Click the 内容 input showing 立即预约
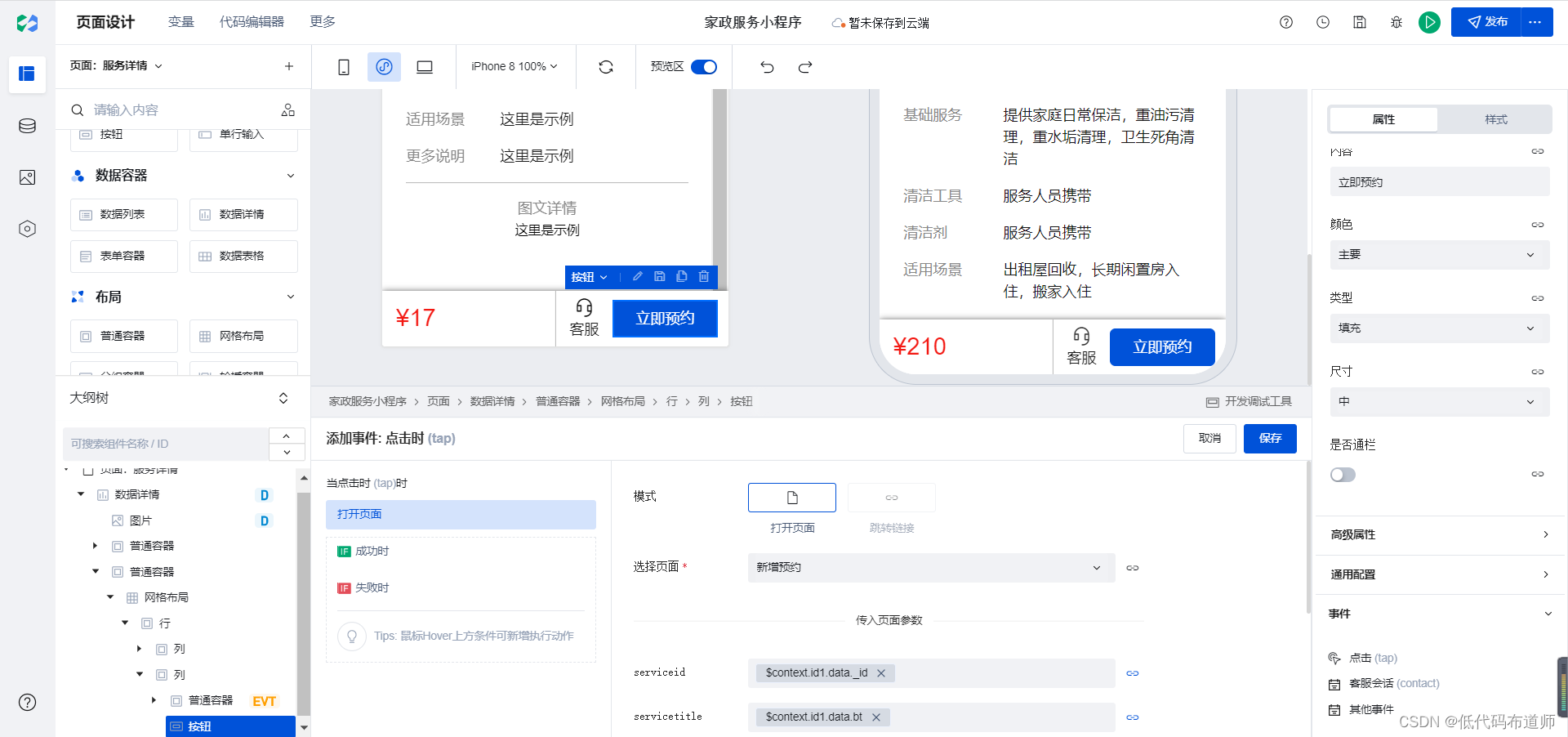Image resolution: width=1568 pixels, height=737 pixels. (x=1440, y=182)
